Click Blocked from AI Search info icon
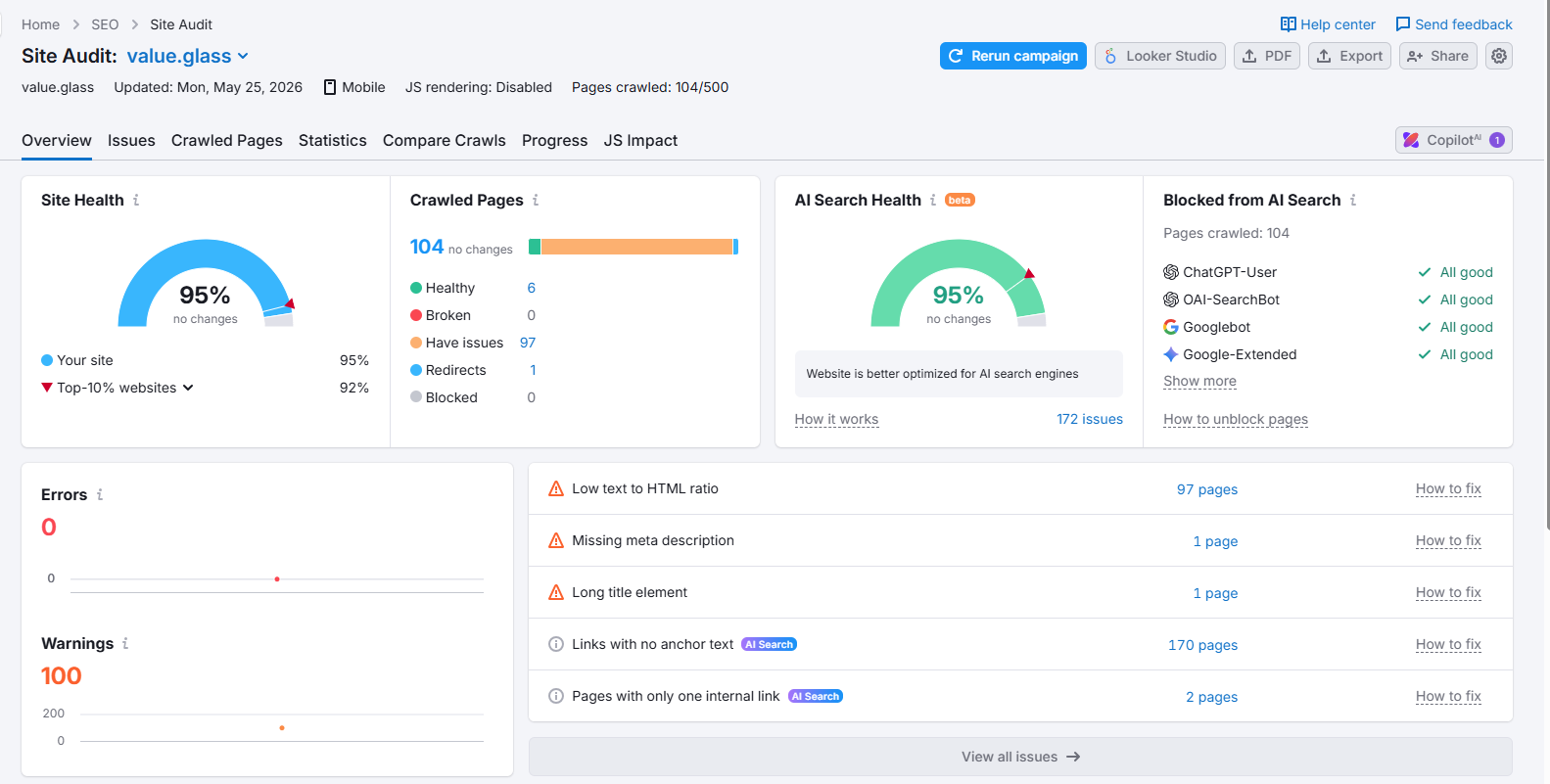 1353,200
